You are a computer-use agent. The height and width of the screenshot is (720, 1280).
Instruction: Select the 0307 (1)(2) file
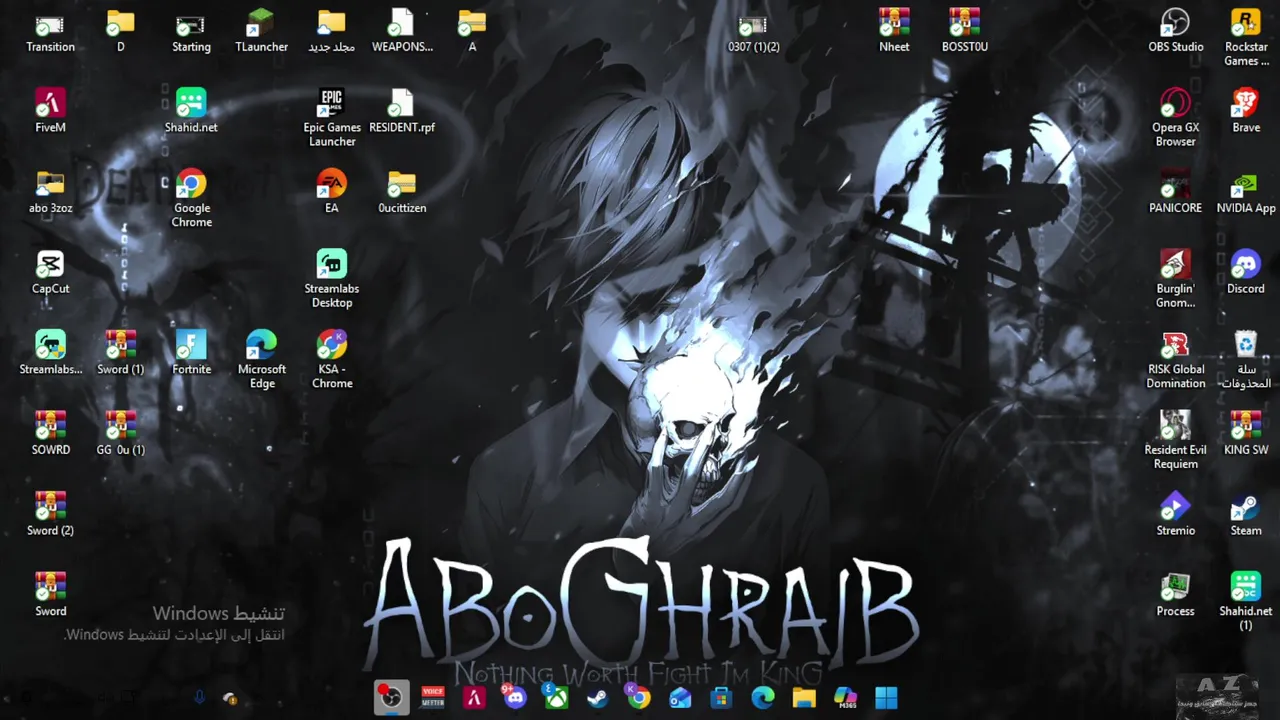(x=753, y=31)
